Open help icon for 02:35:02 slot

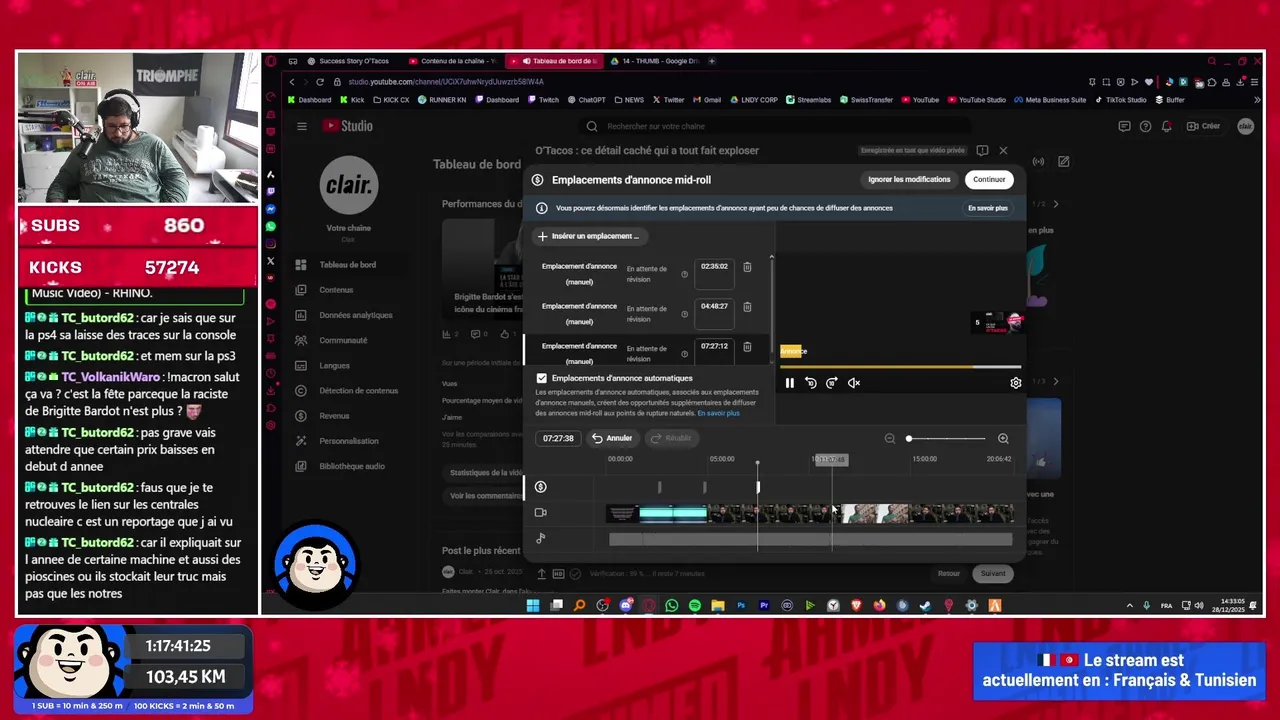(685, 274)
